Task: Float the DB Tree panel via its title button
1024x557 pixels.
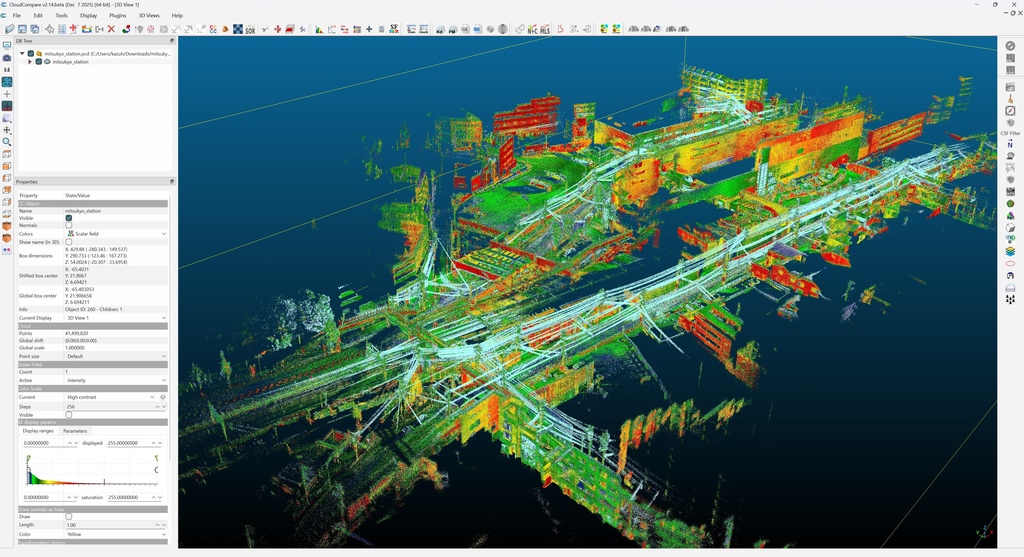Action: pyautogui.click(x=172, y=40)
